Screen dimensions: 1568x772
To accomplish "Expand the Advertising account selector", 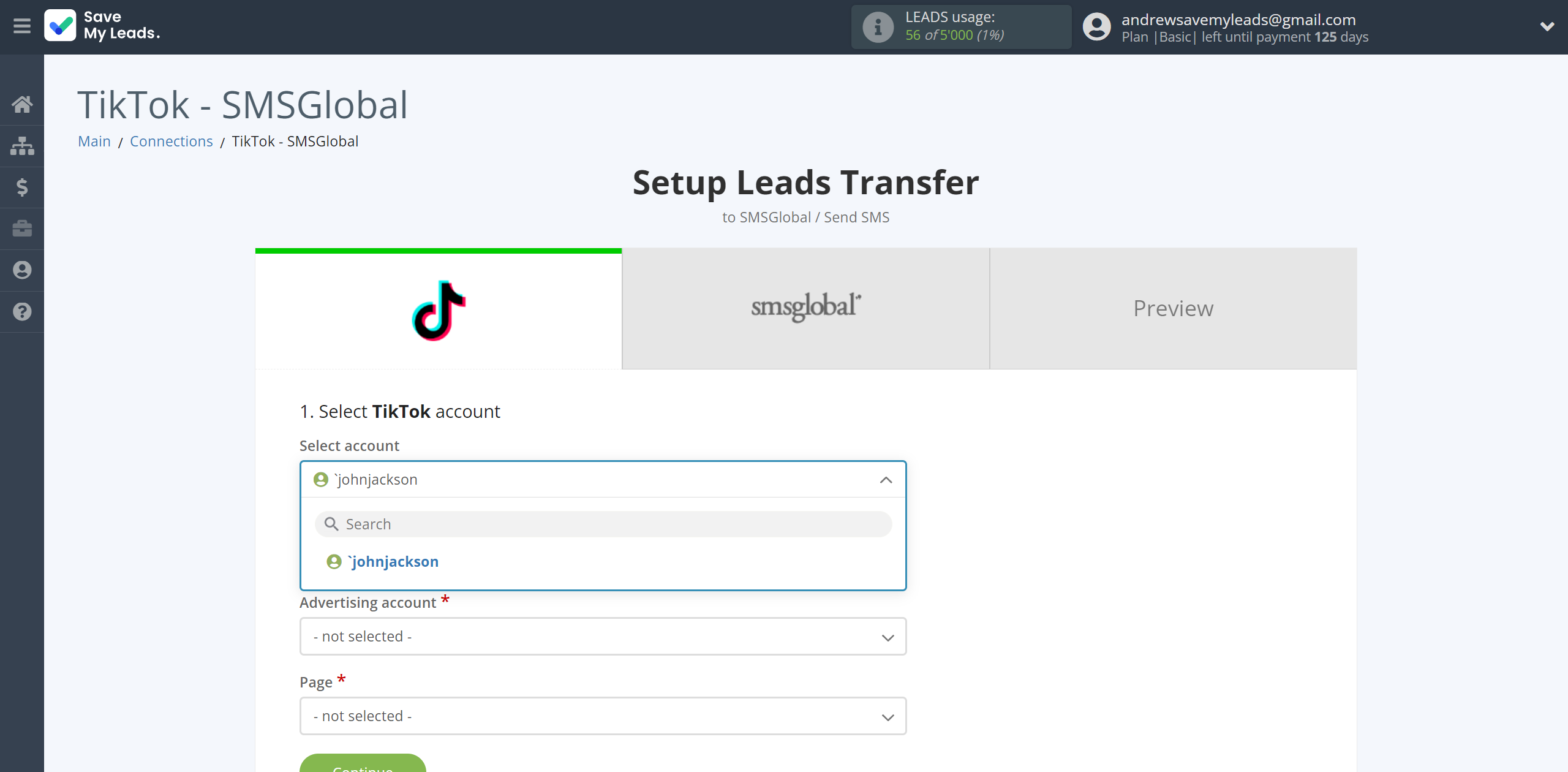I will pyautogui.click(x=602, y=636).
